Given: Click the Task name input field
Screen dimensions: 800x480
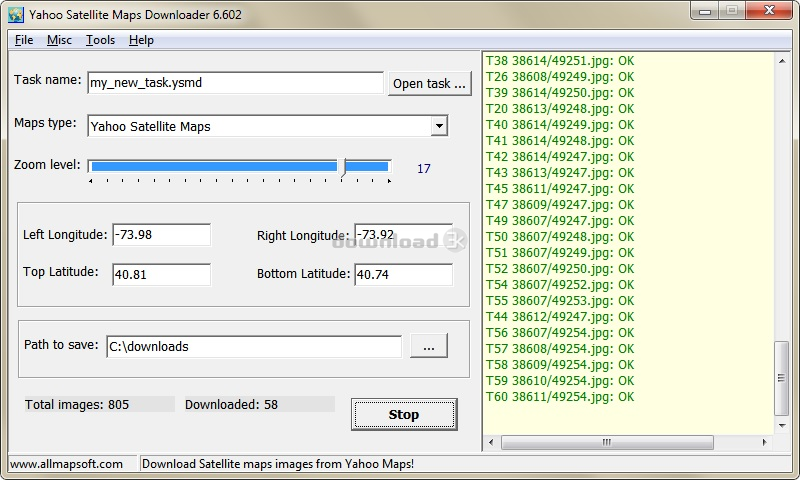Looking at the screenshot, I should pos(235,83).
